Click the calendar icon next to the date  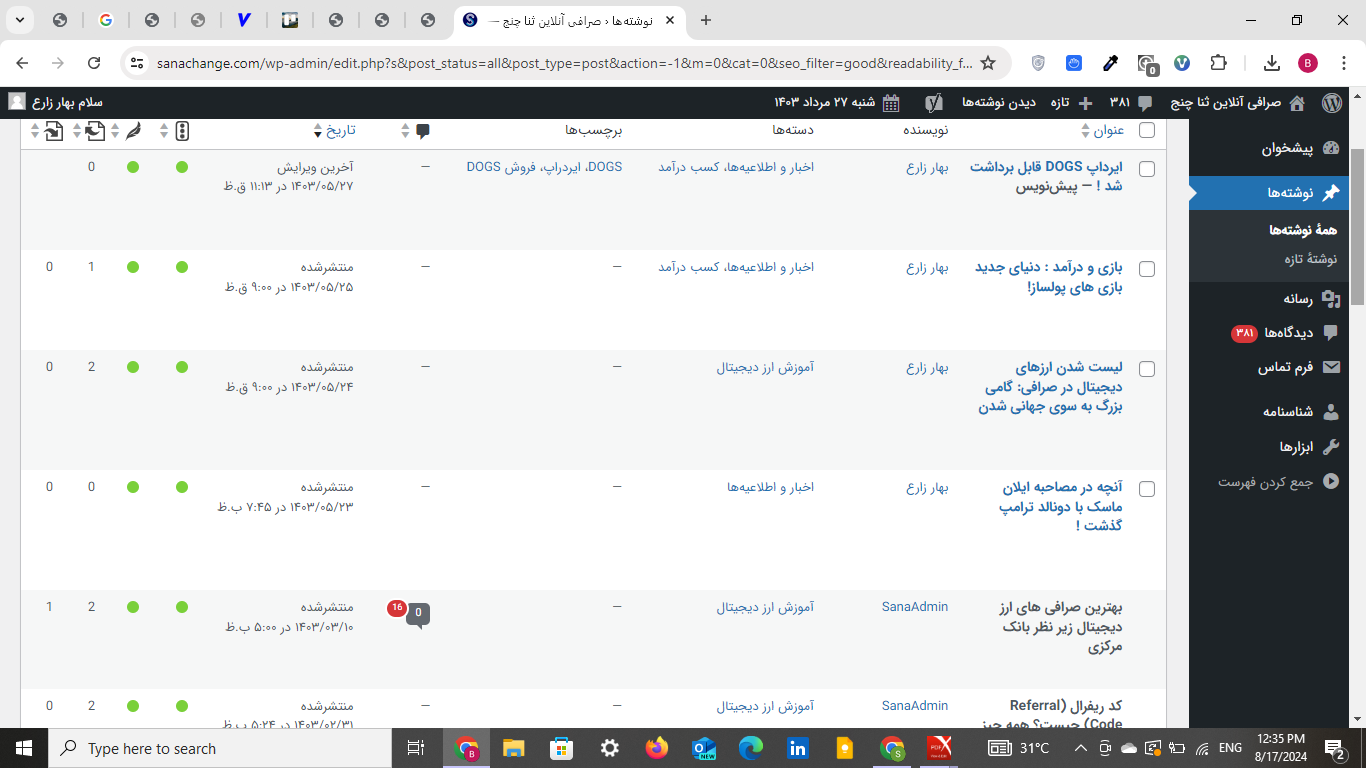coord(891,102)
